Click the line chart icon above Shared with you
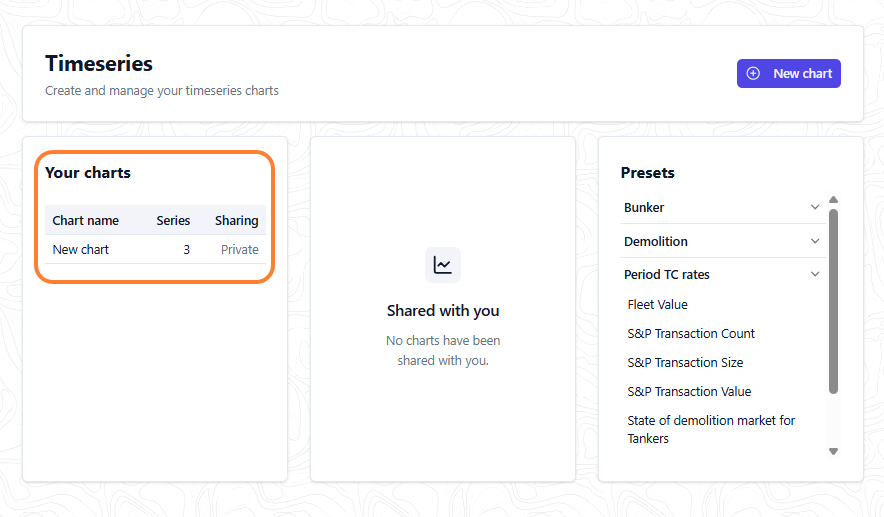 (x=443, y=265)
